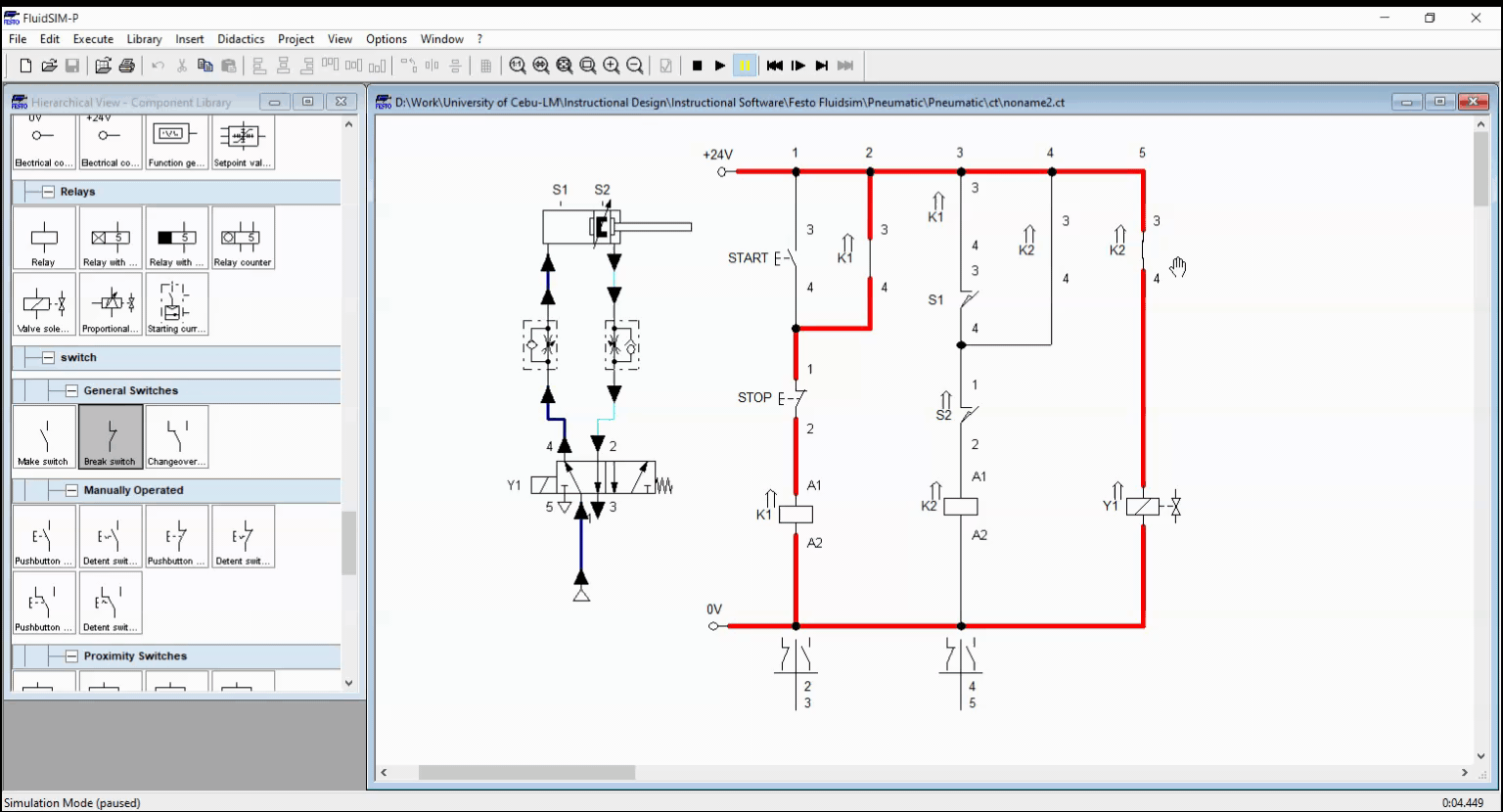The width and height of the screenshot is (1503, 812).
Task: Close the noname2.ct circuit window
Action: click(x=1474, y=102)
